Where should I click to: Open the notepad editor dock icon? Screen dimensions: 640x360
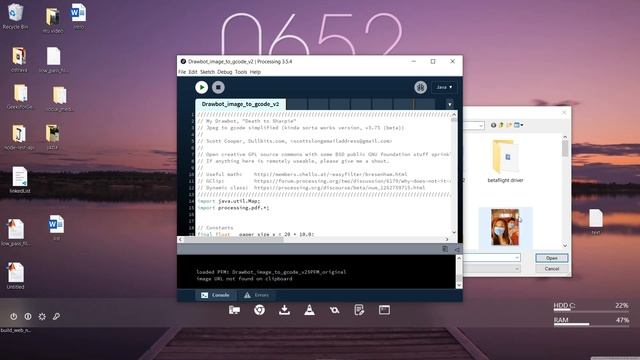[359, 310]
